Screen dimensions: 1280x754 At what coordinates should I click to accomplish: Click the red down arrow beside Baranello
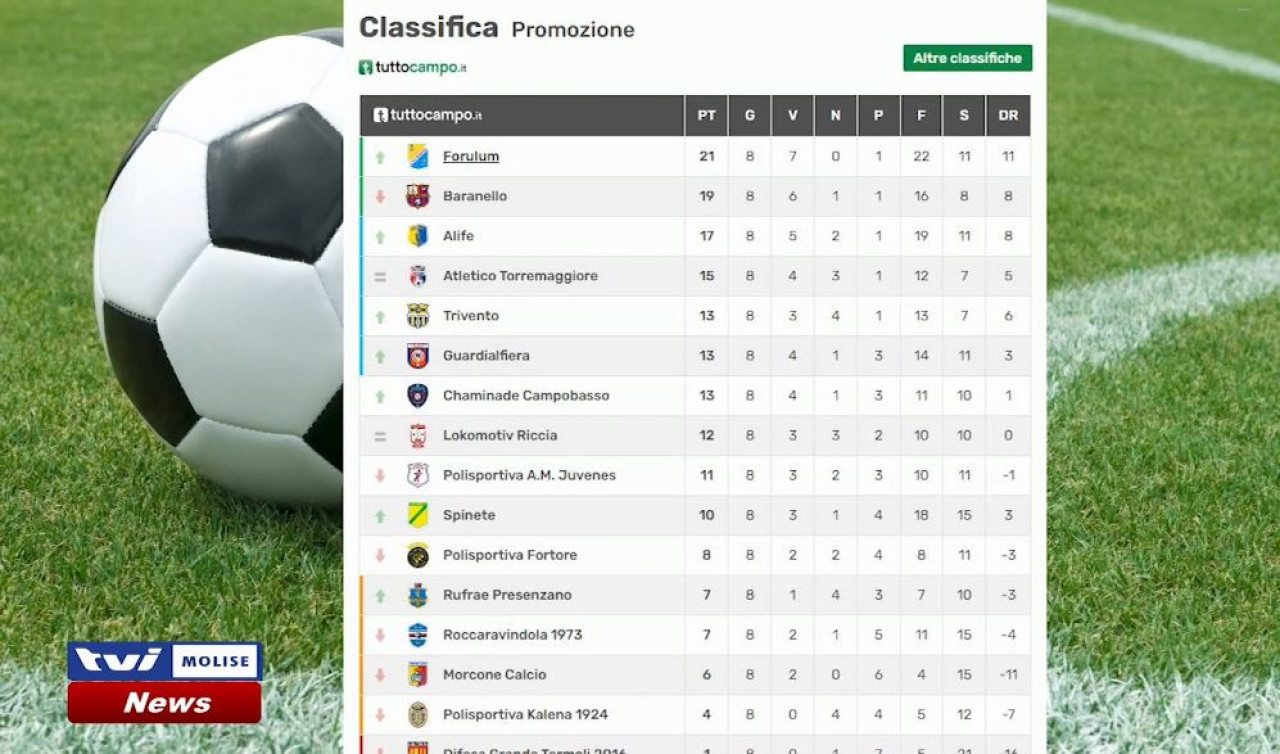tap(380, 197)
